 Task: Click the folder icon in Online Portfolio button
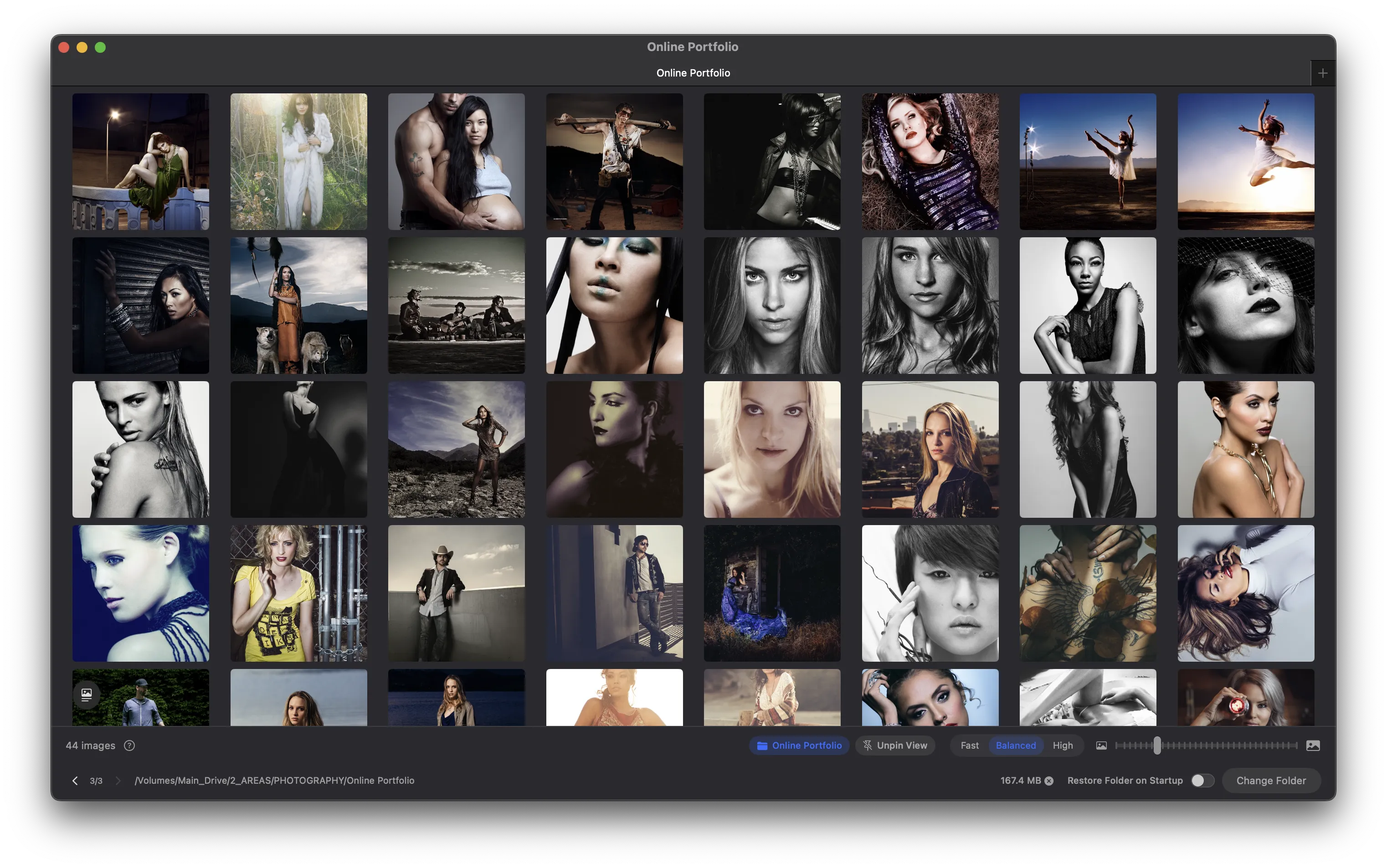point(763,745)
